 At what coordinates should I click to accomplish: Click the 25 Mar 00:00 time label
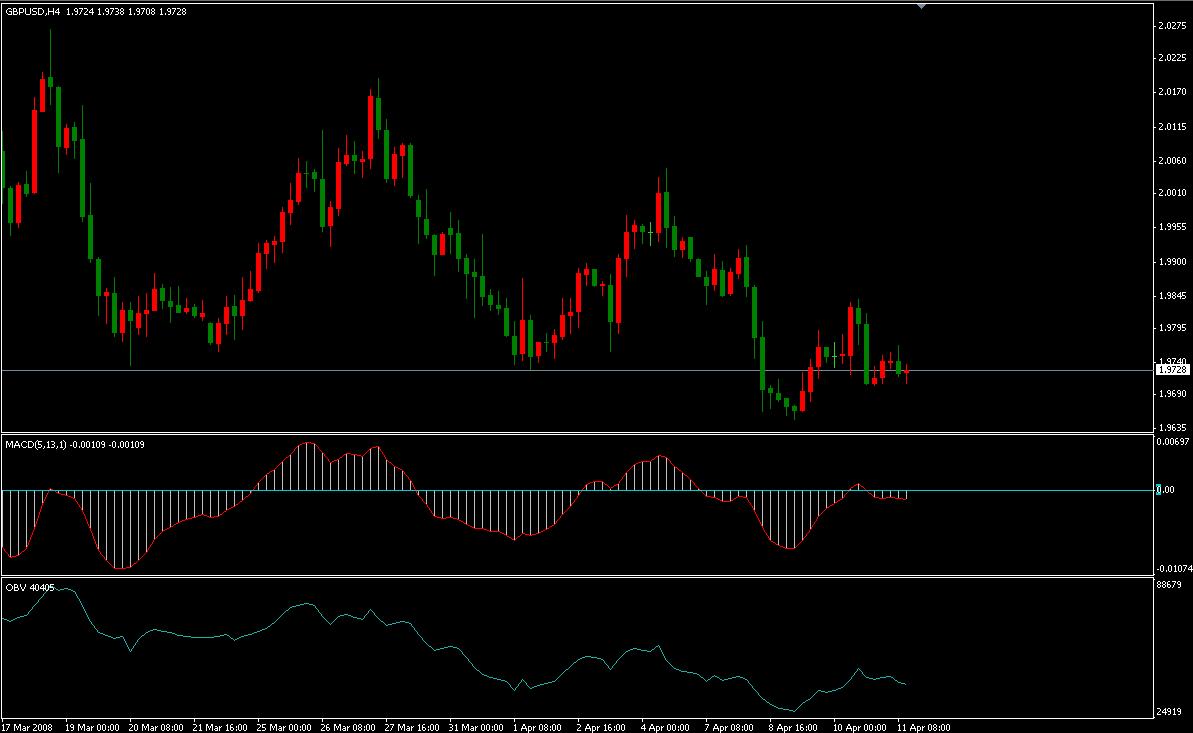click(284, 728)
